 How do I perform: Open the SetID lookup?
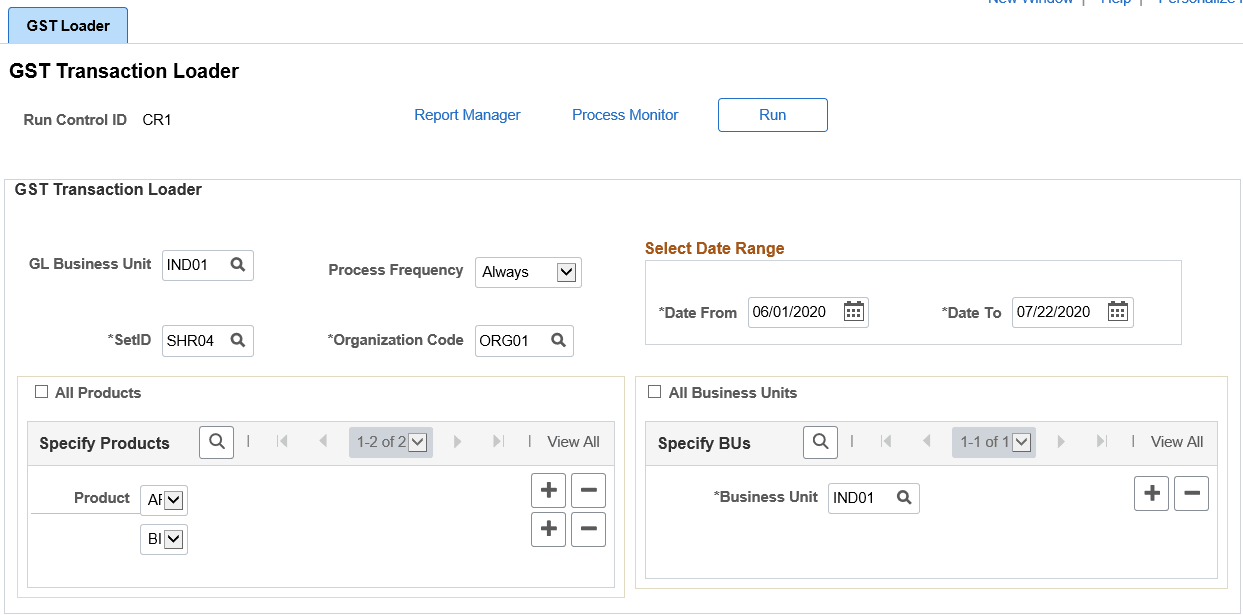click(x=237, y=340)
